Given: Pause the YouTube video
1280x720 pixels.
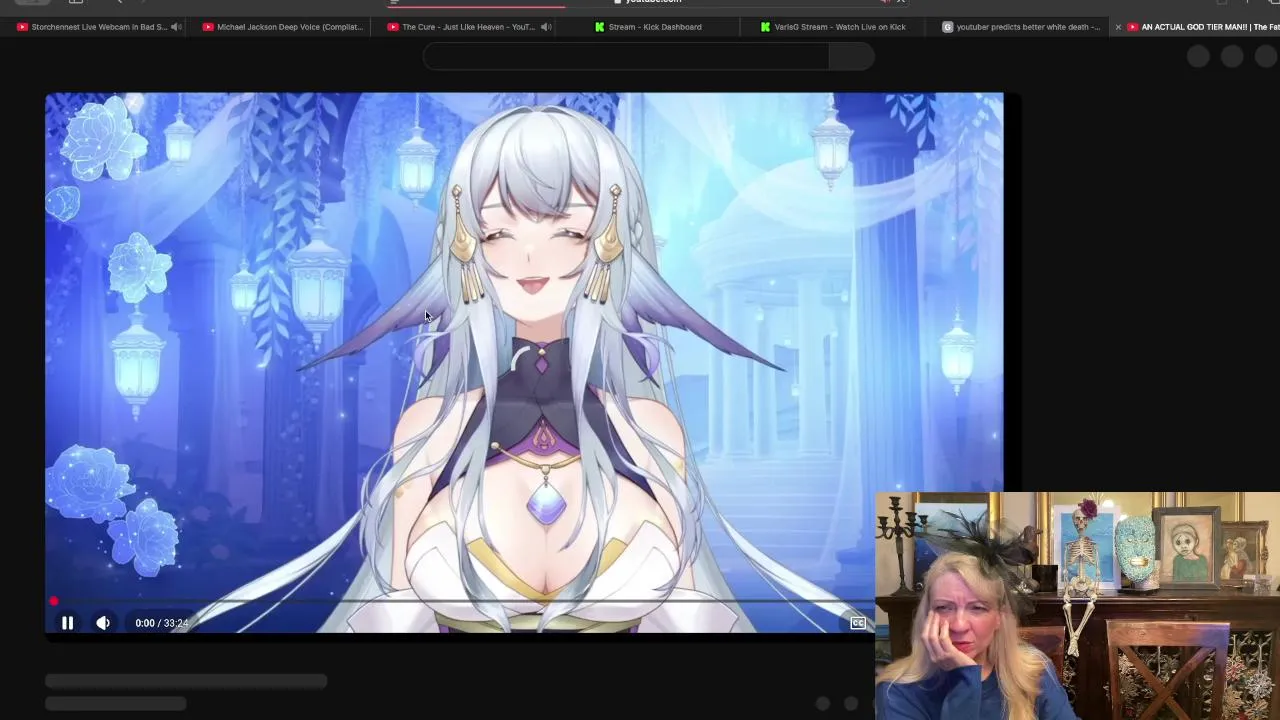Looking at the screenshot, I should coord(67,623).
